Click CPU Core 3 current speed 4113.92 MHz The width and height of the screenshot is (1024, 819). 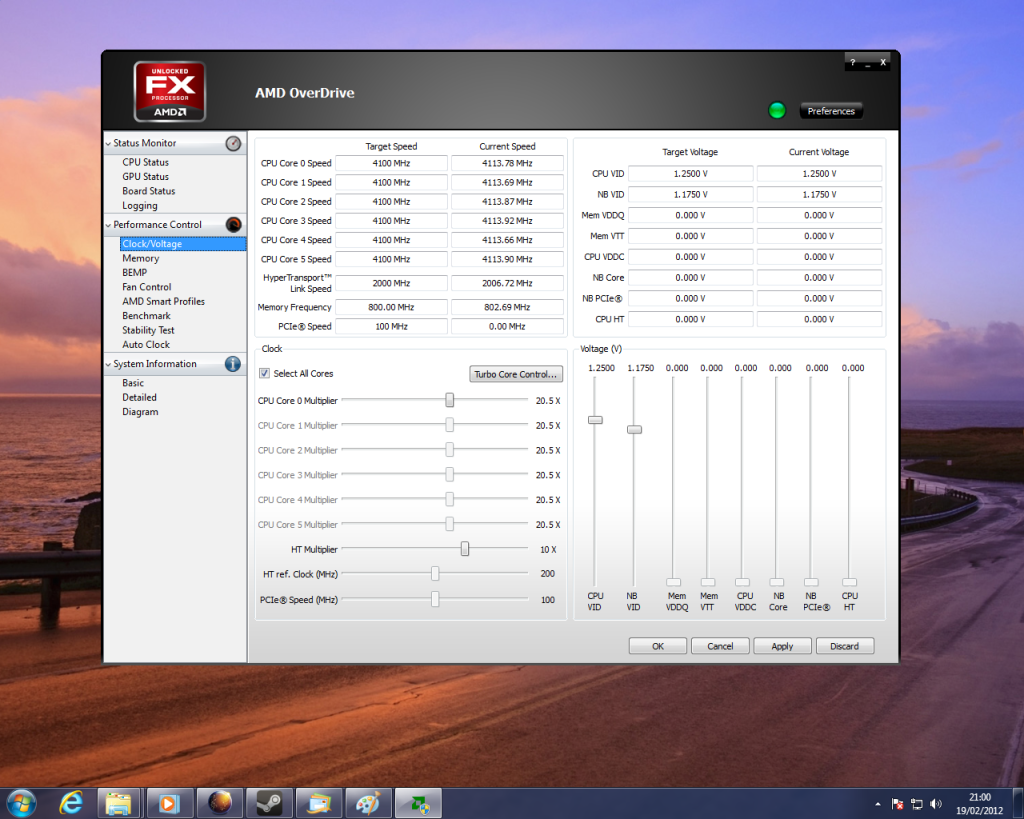coord(507,221)
